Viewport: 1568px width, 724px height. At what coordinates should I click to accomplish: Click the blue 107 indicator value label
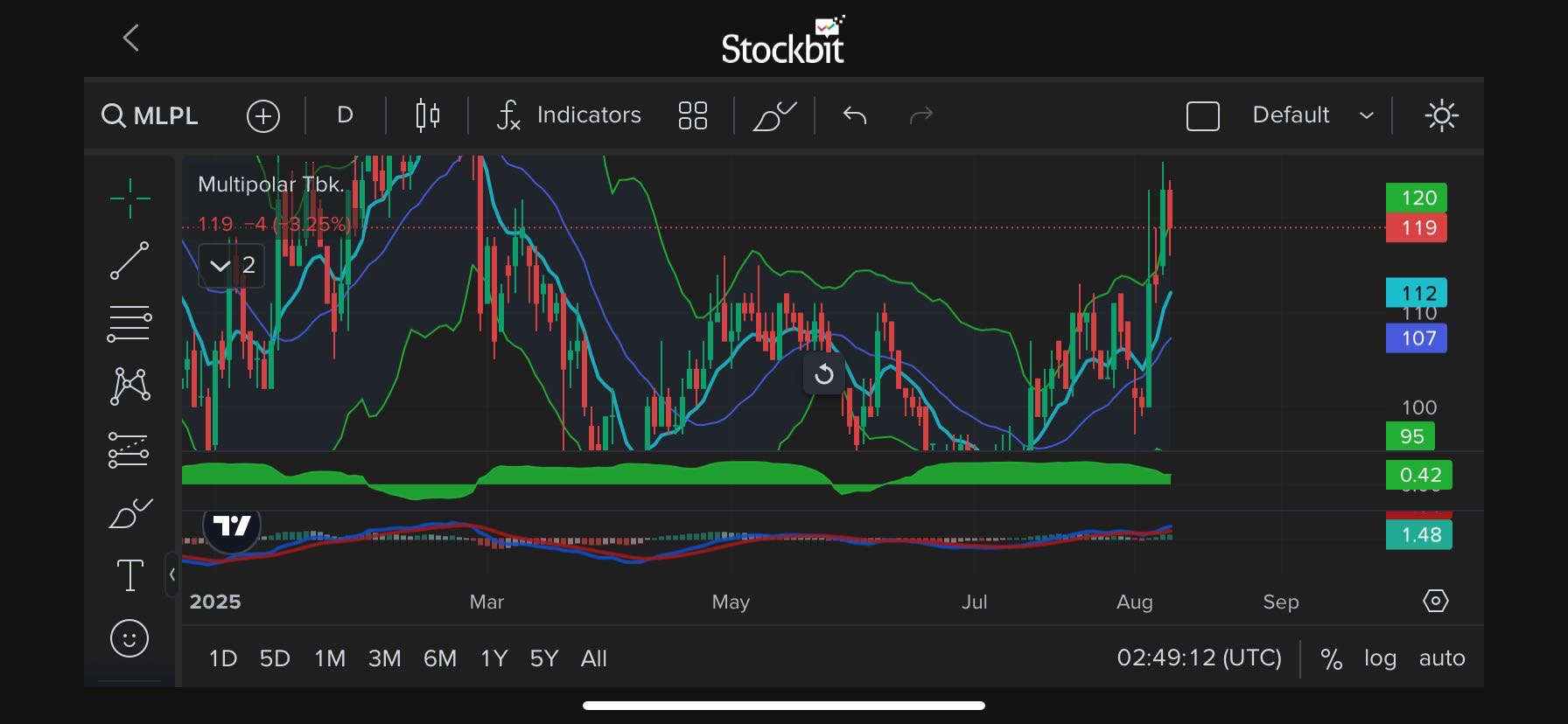click(x=1417, y=338)
